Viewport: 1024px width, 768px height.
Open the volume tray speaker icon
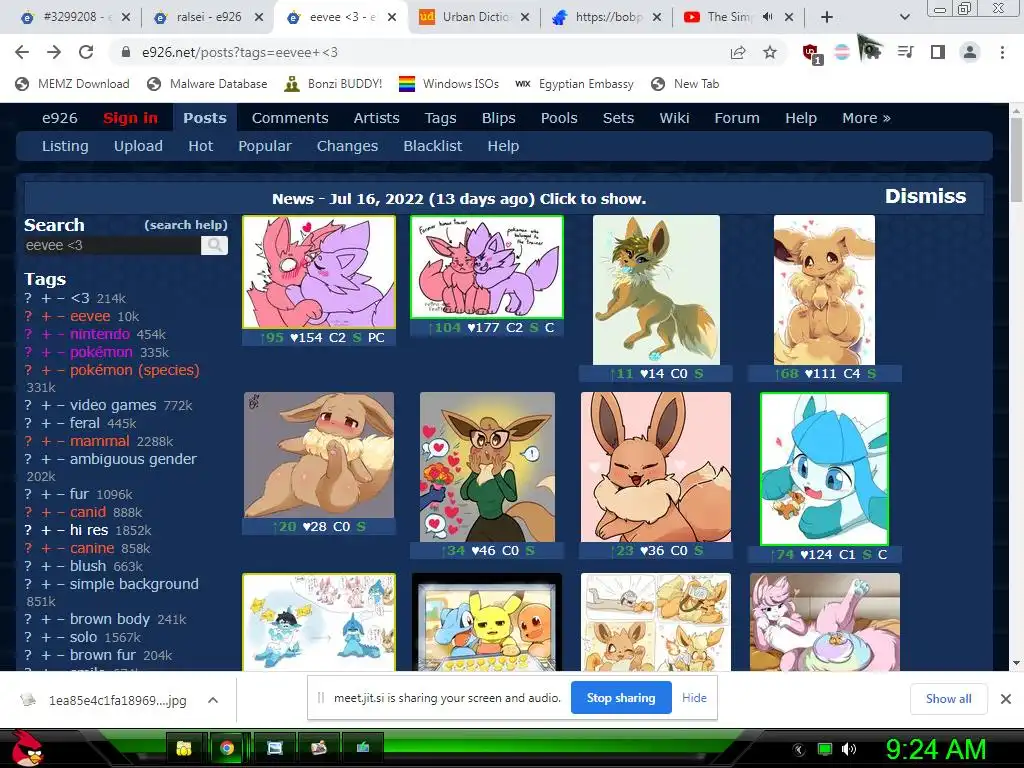(x=849, y=748)
